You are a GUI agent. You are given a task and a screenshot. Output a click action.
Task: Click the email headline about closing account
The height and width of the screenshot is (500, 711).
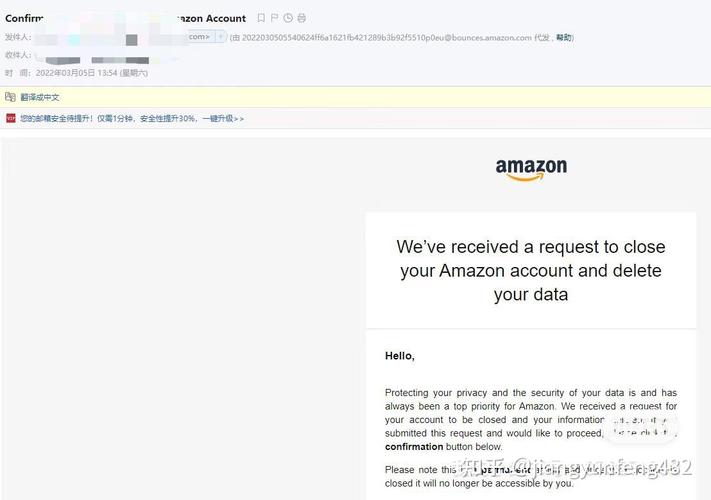point(531,271)
